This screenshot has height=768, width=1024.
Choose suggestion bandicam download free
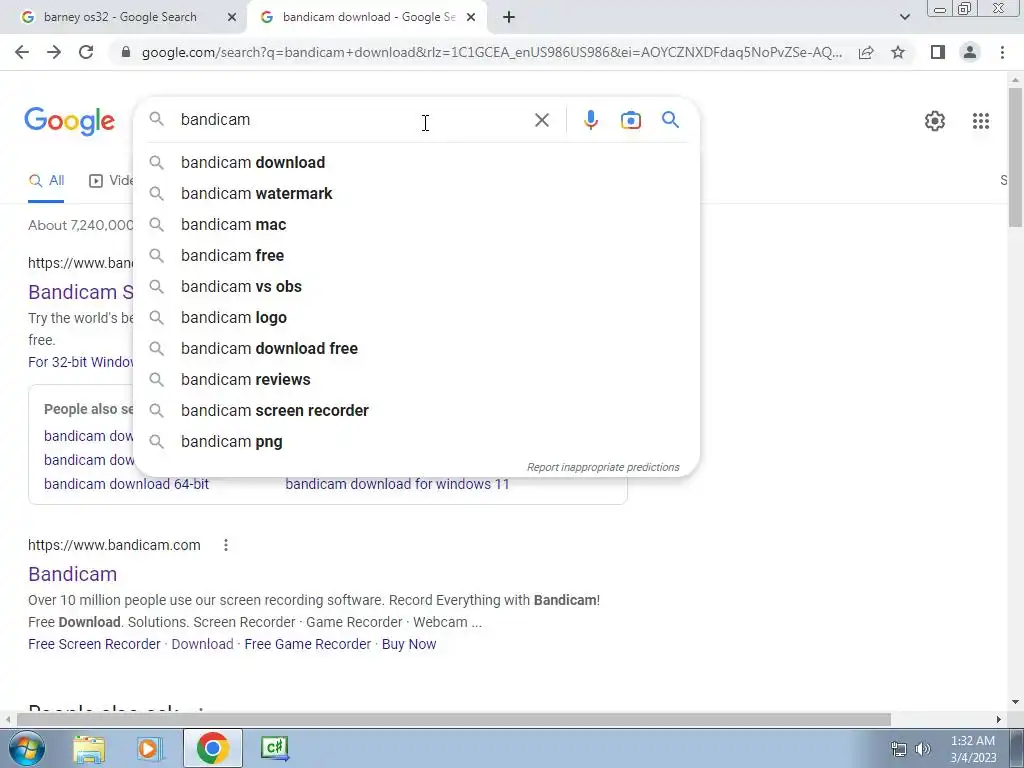(416, 348)
